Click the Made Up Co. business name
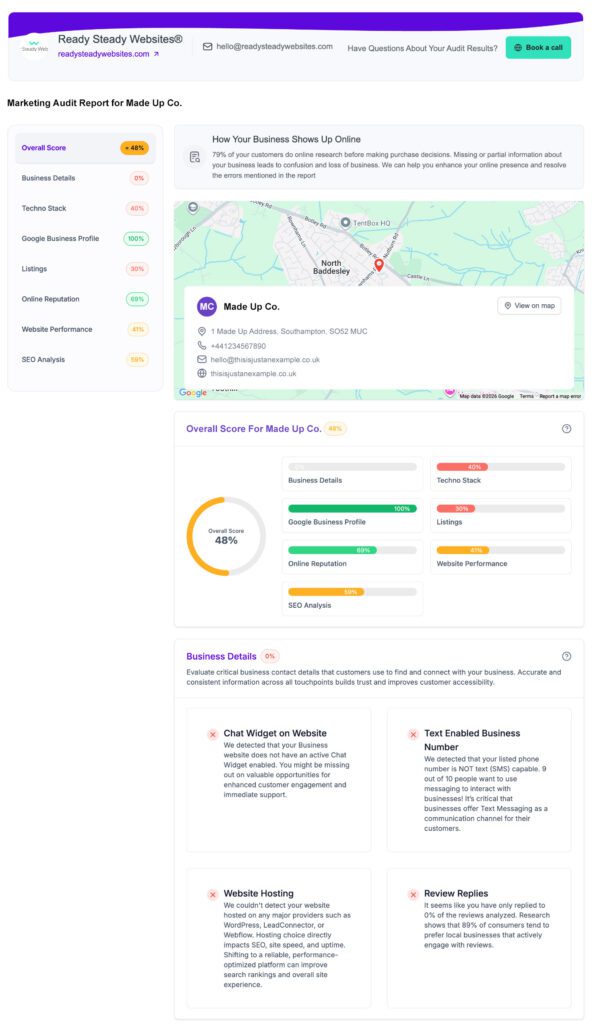 pos(252,306)
